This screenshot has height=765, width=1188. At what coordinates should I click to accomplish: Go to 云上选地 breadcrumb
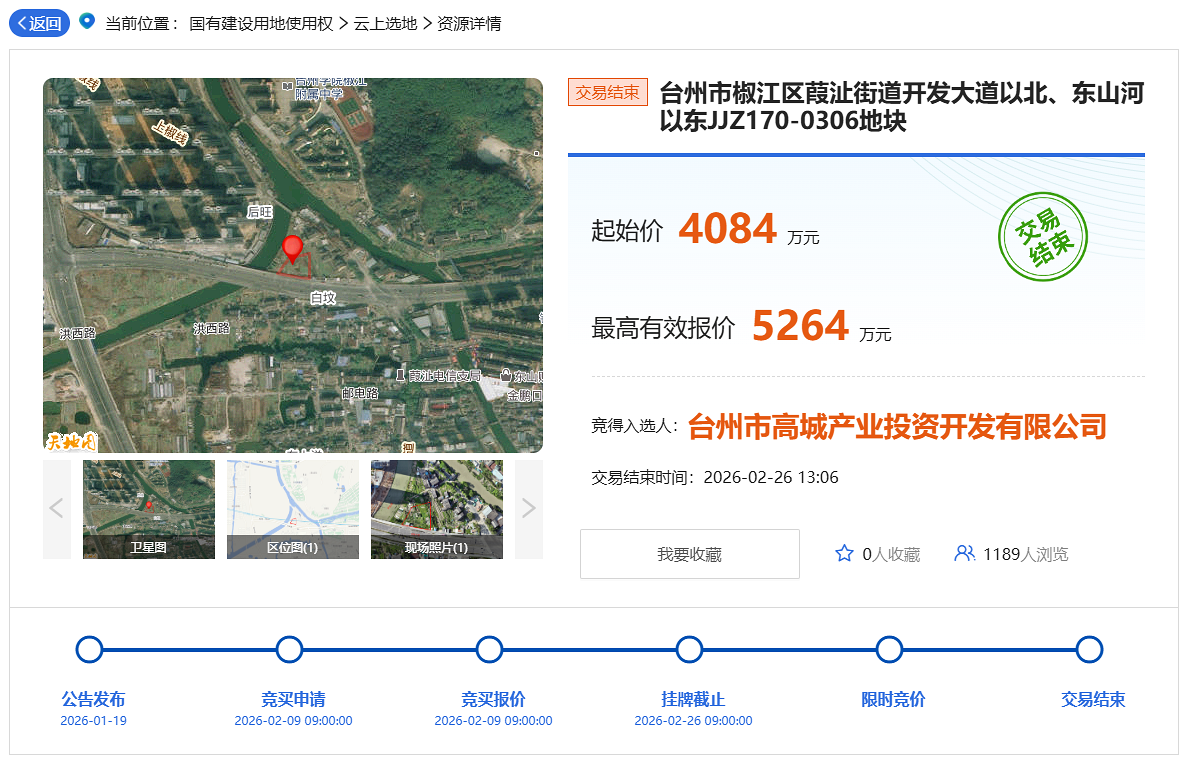point(385,23)
